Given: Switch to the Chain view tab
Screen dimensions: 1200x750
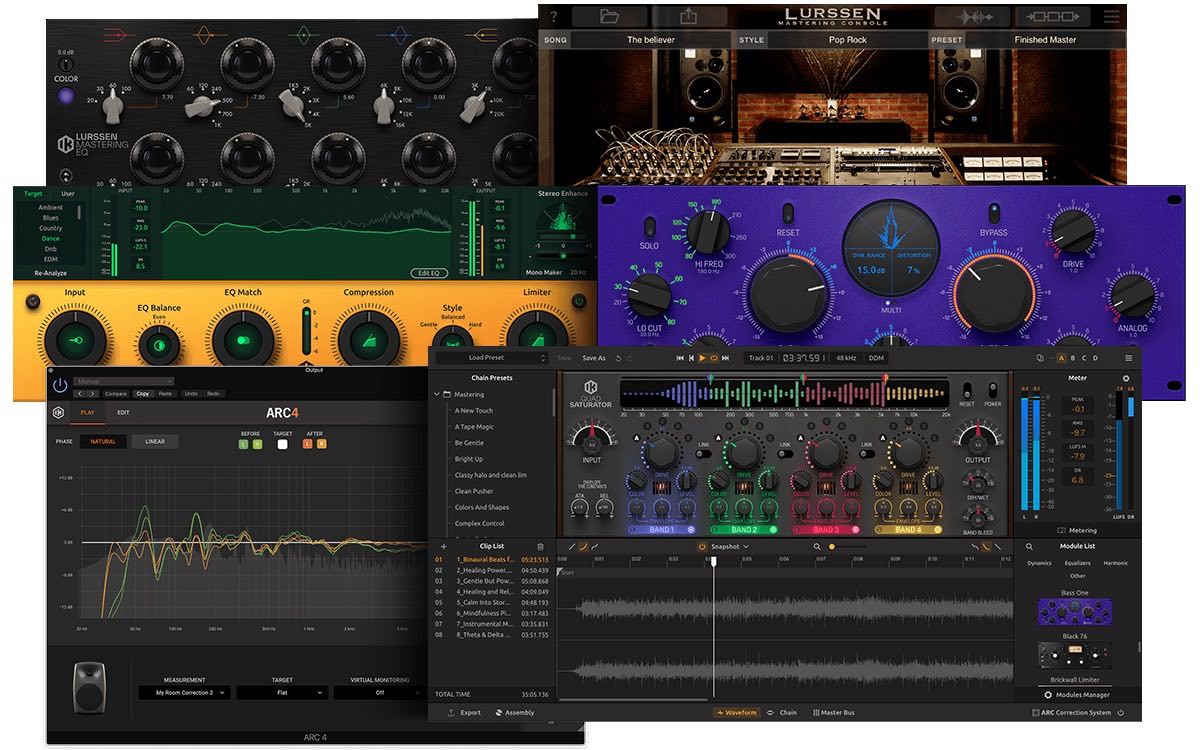Looking at the screenshot, I should 782,713.
